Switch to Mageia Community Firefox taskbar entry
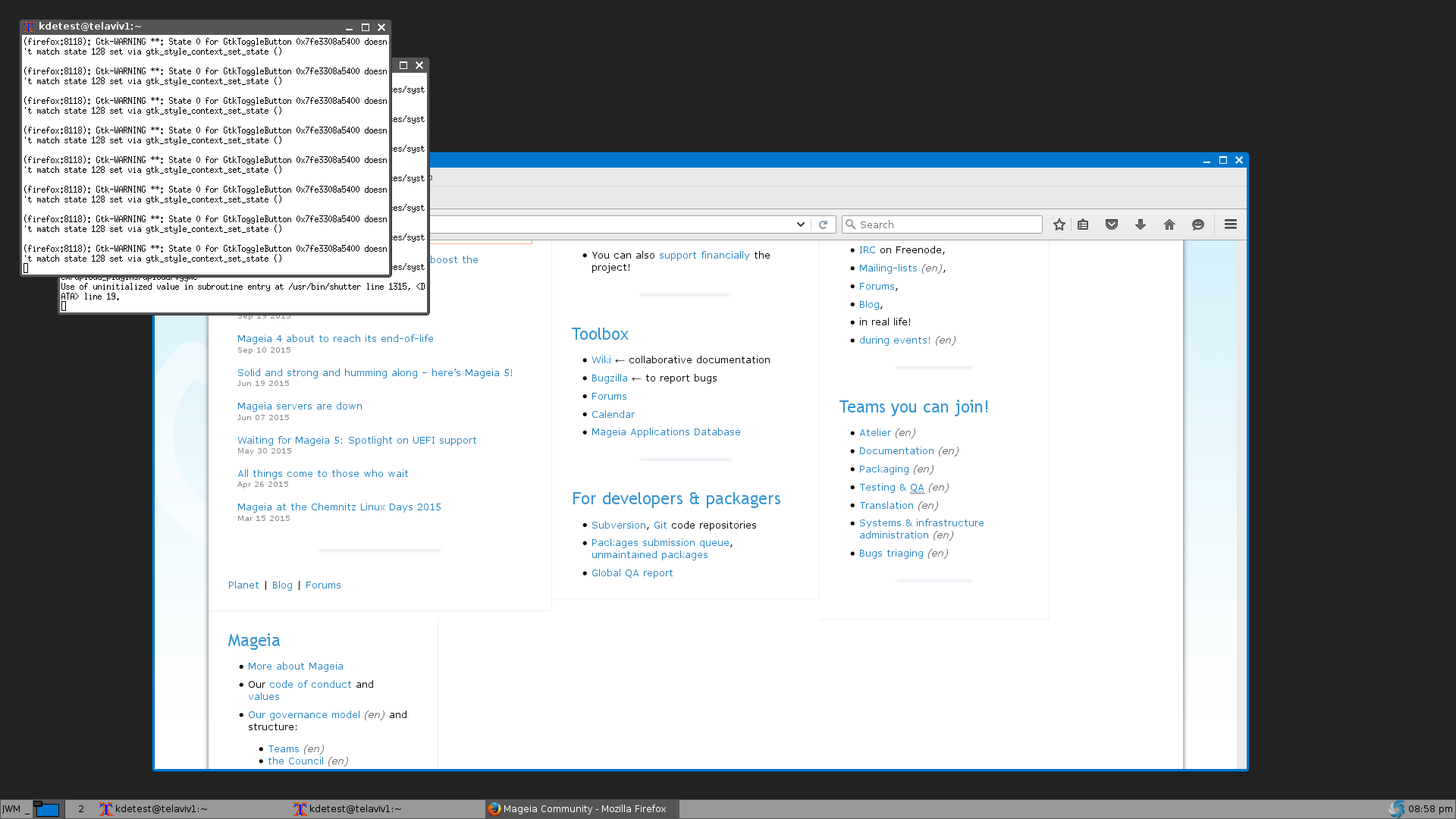 582,809
